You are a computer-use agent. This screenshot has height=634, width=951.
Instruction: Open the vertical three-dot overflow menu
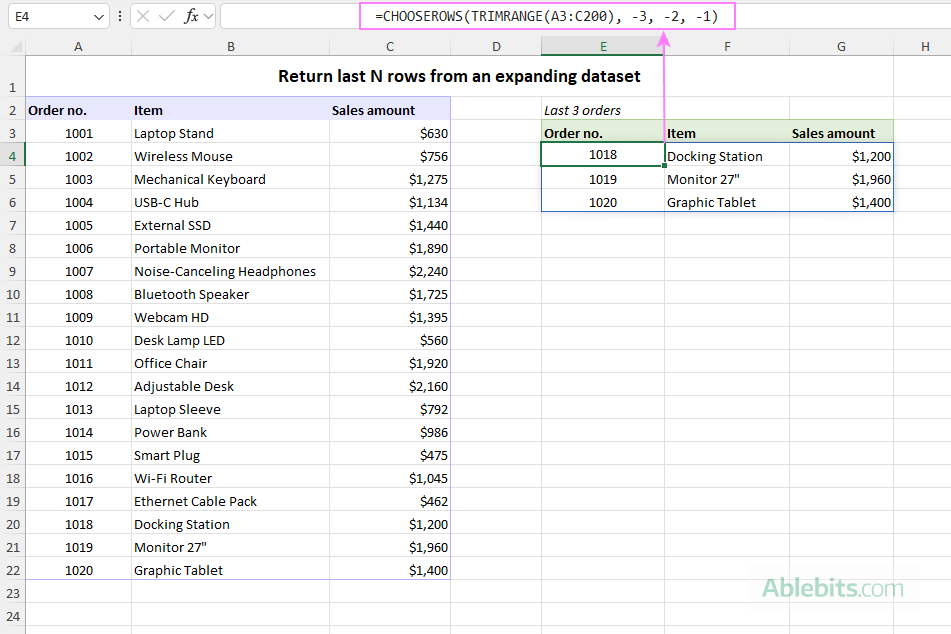(120, 15)
